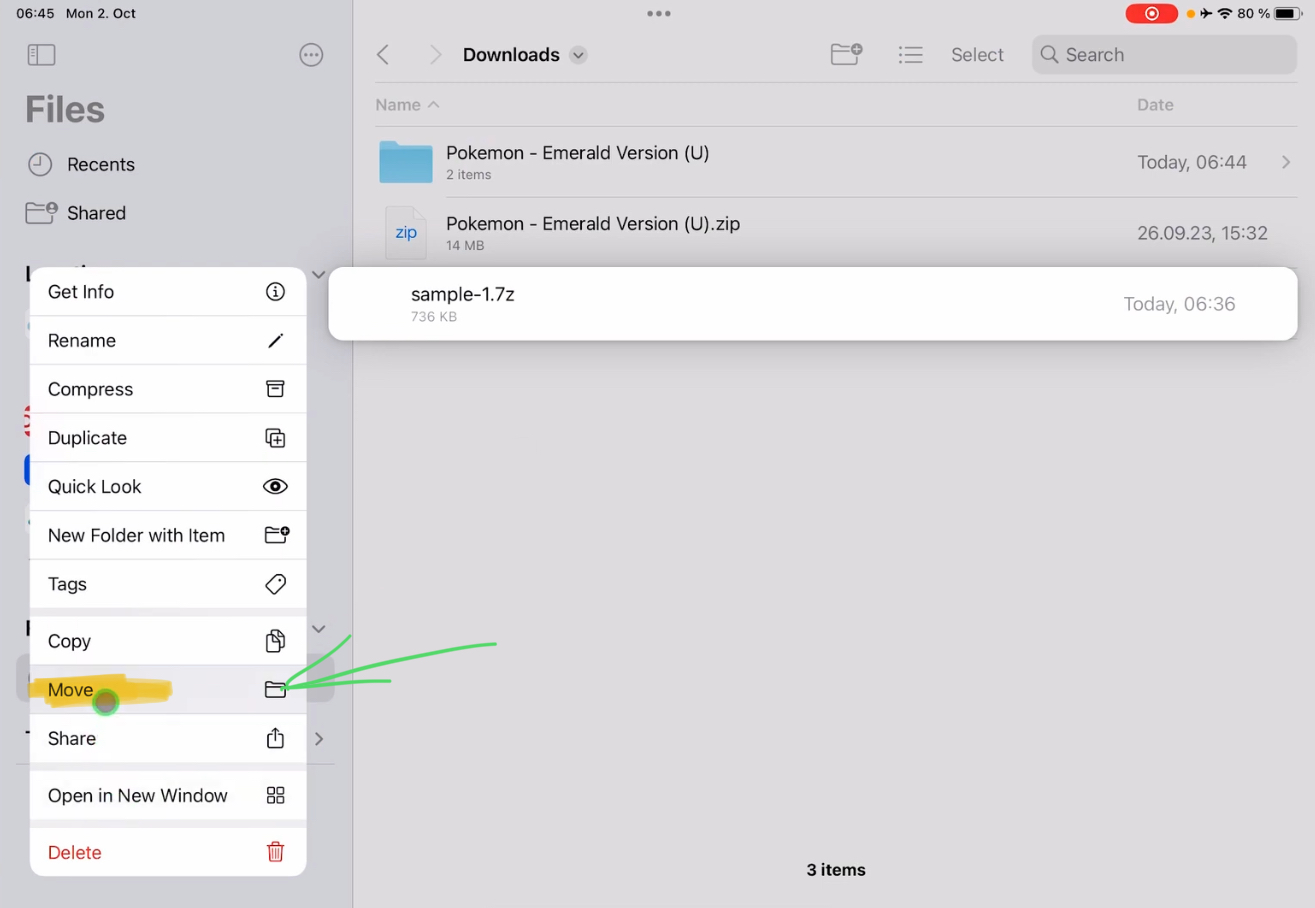Open the Downloads title dropdown chevron

click(577, 55)
